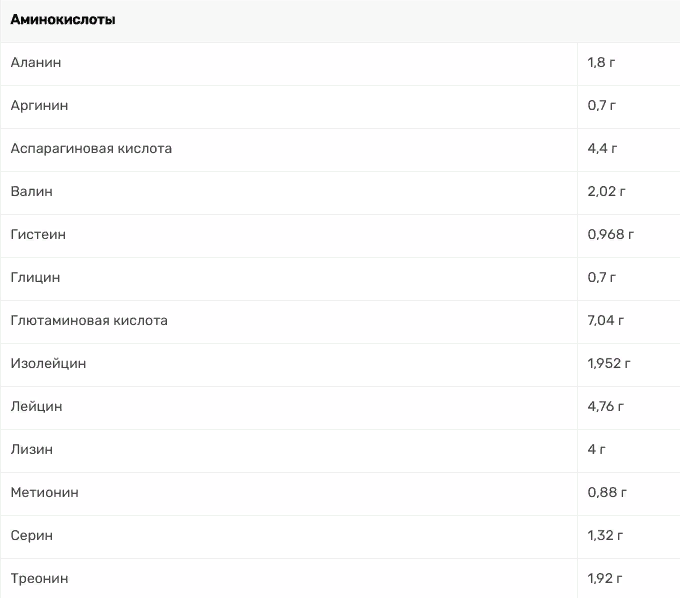
Task: Click the 7,04 г glutamic acid value
Action: point(606,320)
